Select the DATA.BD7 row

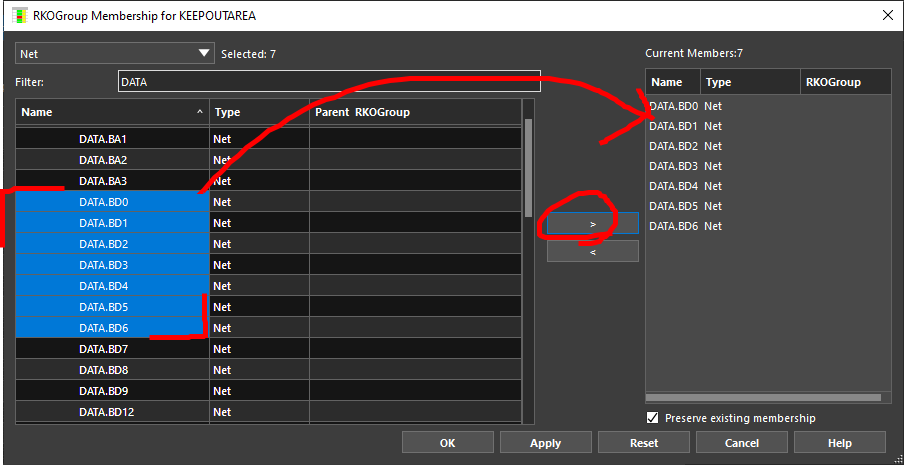point(268,349)
